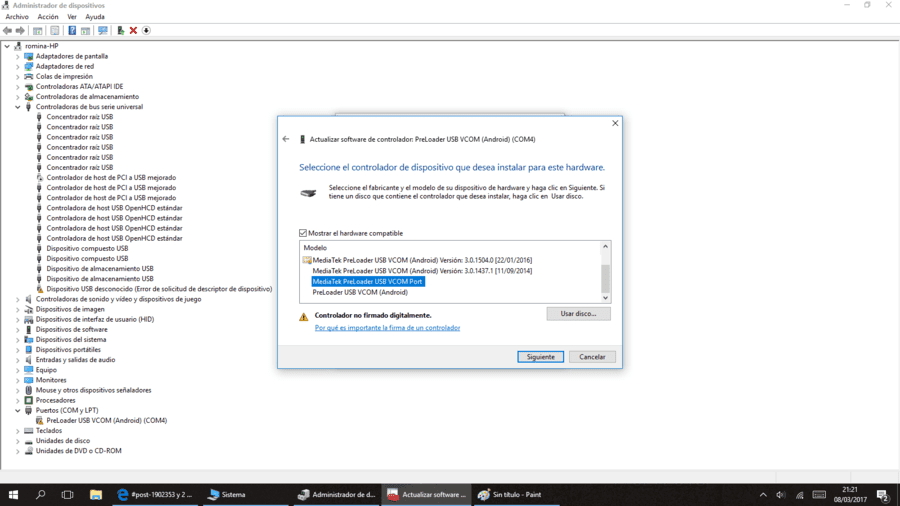This screenshot has width=900, height=506.
Task: Select Entradas y salidas de audio category
Action: click(x=75, y=360)
